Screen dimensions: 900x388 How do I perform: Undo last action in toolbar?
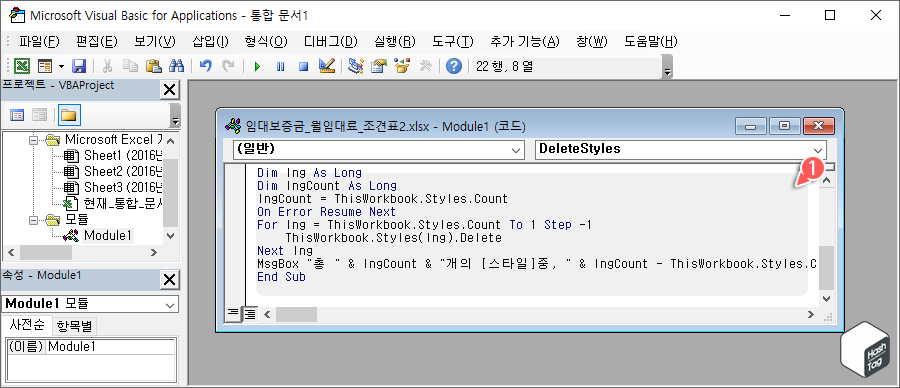coord(205,66)
